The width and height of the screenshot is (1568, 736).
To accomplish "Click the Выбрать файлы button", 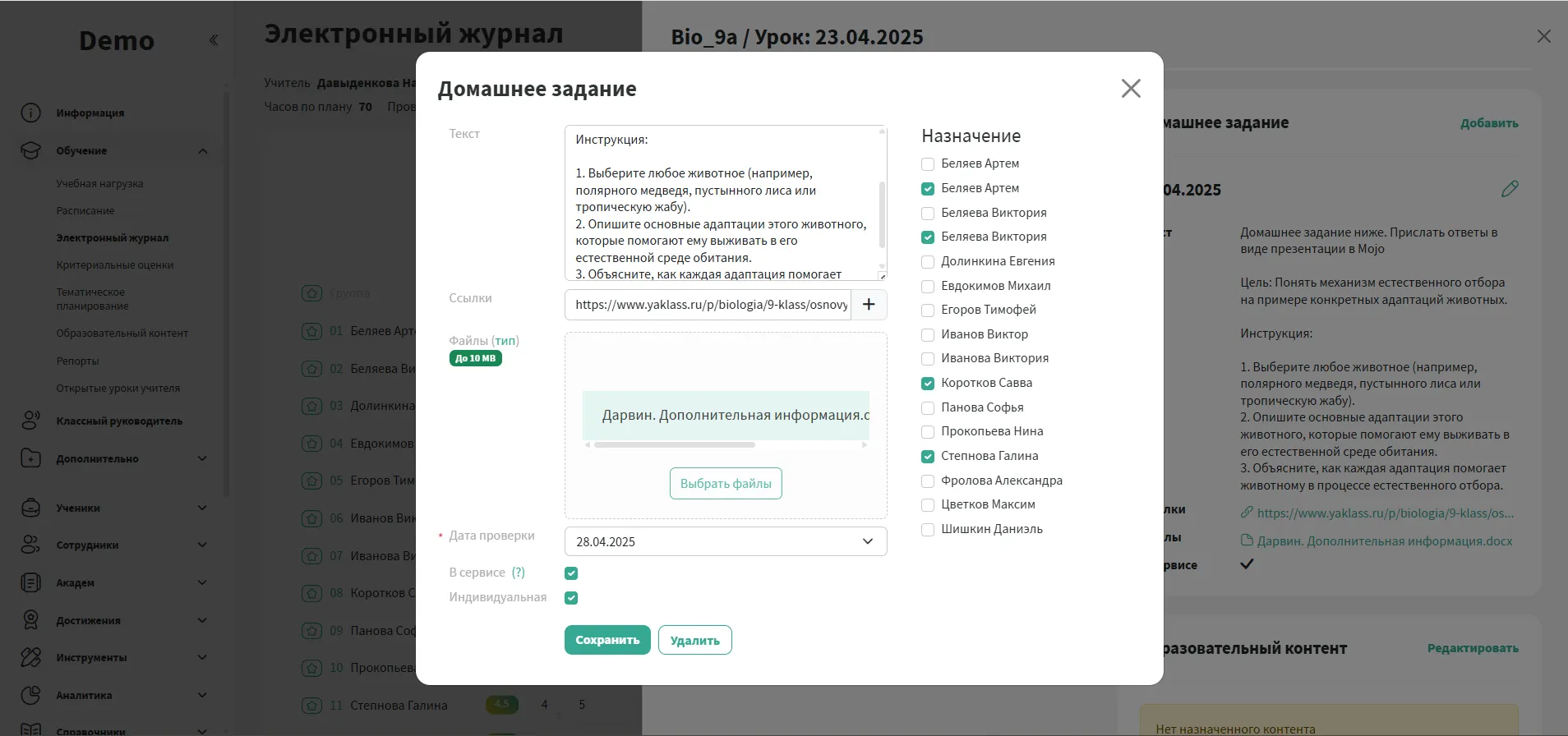I will 725,484.
